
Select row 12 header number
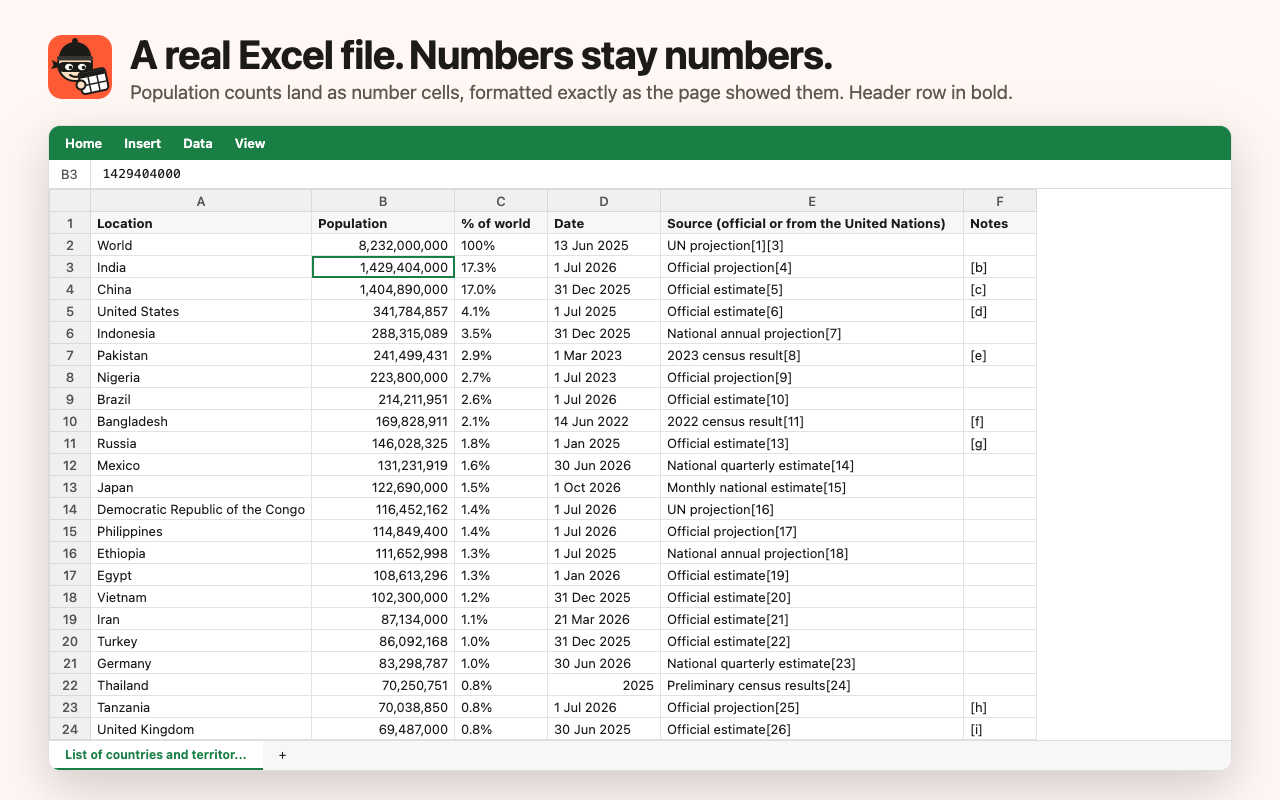(70, 465)
